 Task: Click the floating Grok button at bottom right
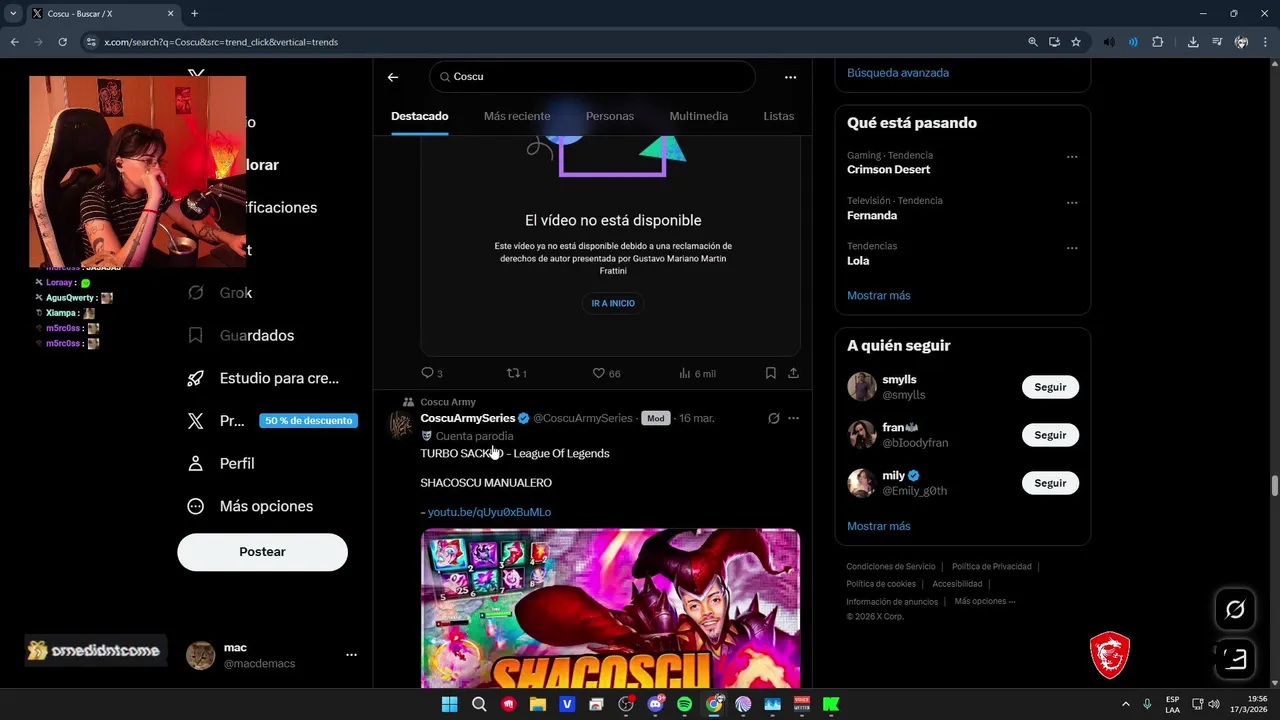1235,609
